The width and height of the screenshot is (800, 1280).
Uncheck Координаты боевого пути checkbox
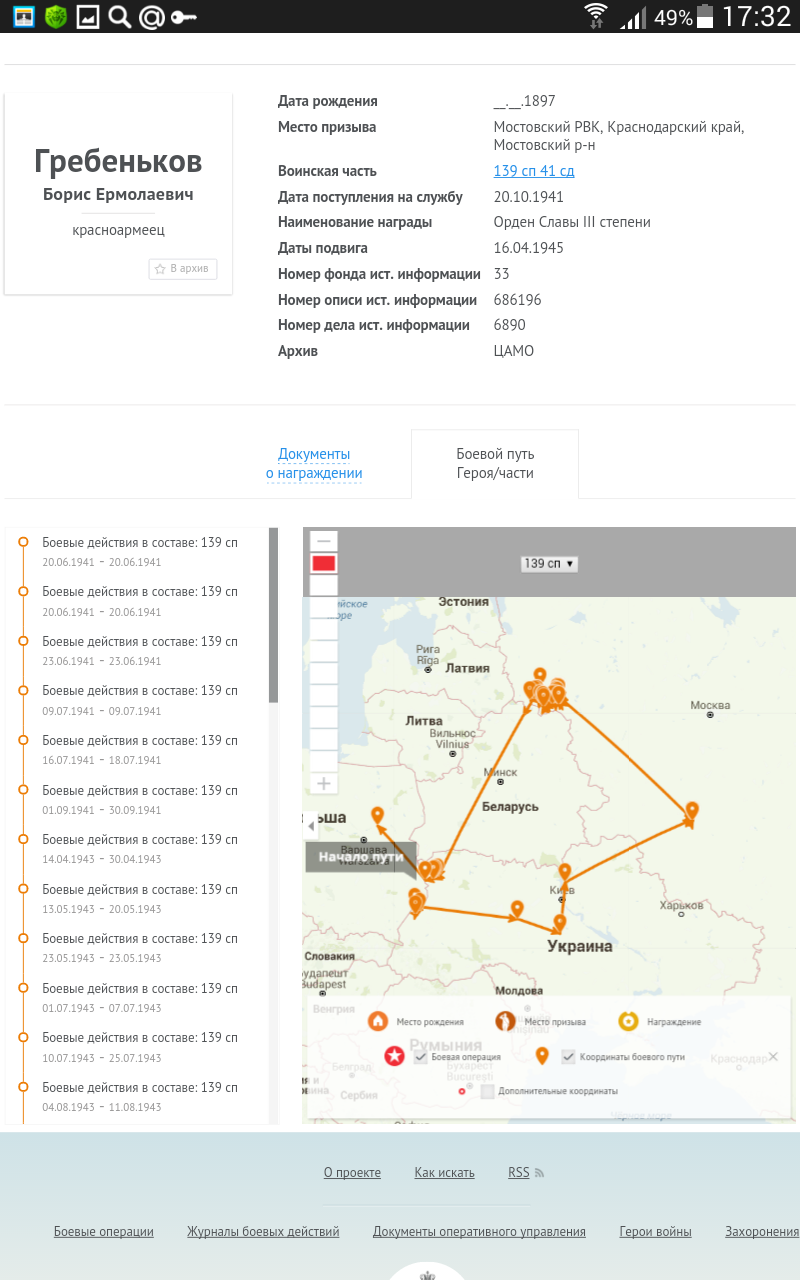569,1056
